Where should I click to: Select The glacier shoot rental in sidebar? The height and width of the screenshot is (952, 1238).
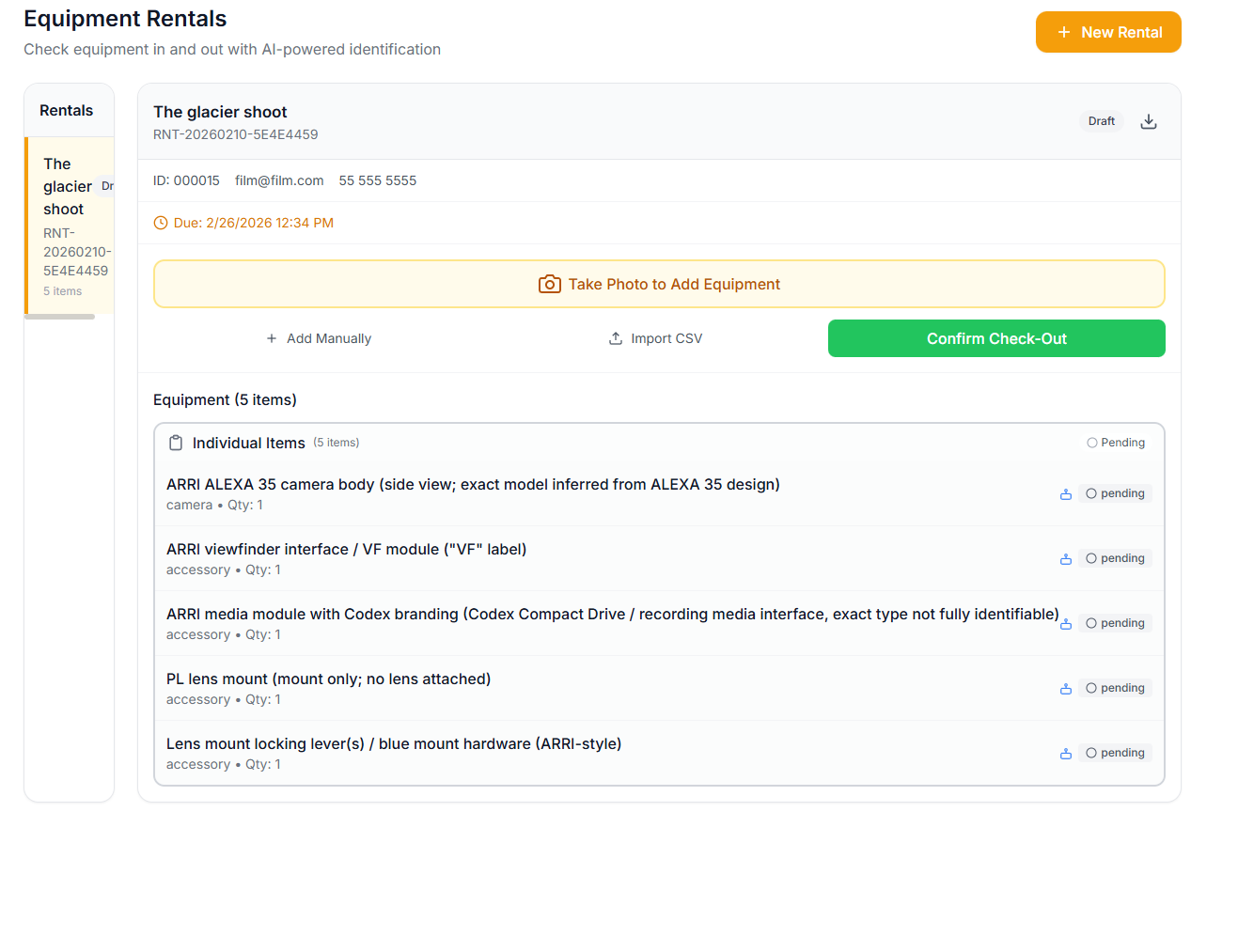pos(70,226)
